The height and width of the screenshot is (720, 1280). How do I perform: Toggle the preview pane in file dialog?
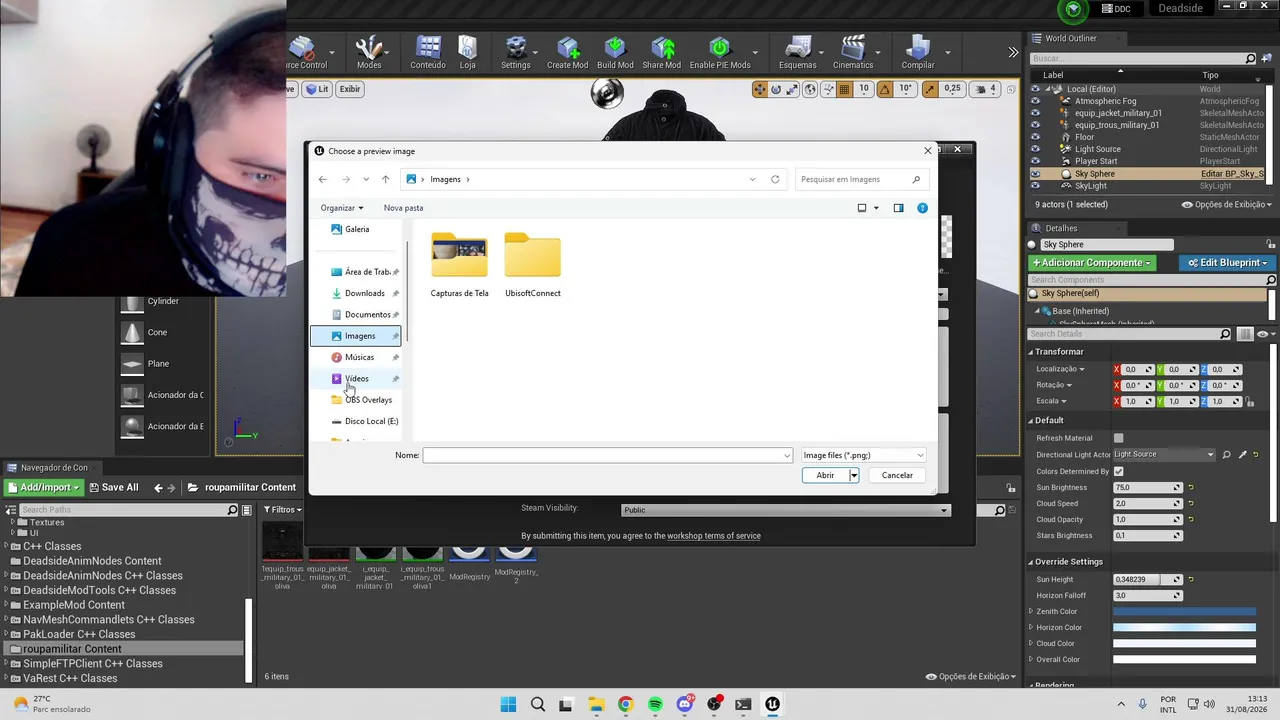tap(898, 208)
